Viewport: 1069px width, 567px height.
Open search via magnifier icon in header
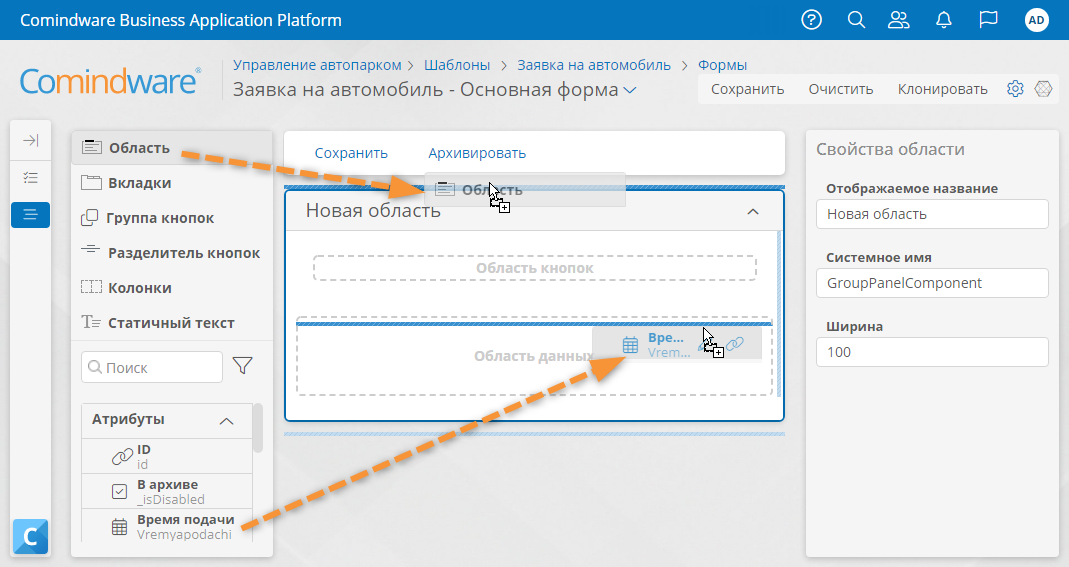[x=856, y=20]
